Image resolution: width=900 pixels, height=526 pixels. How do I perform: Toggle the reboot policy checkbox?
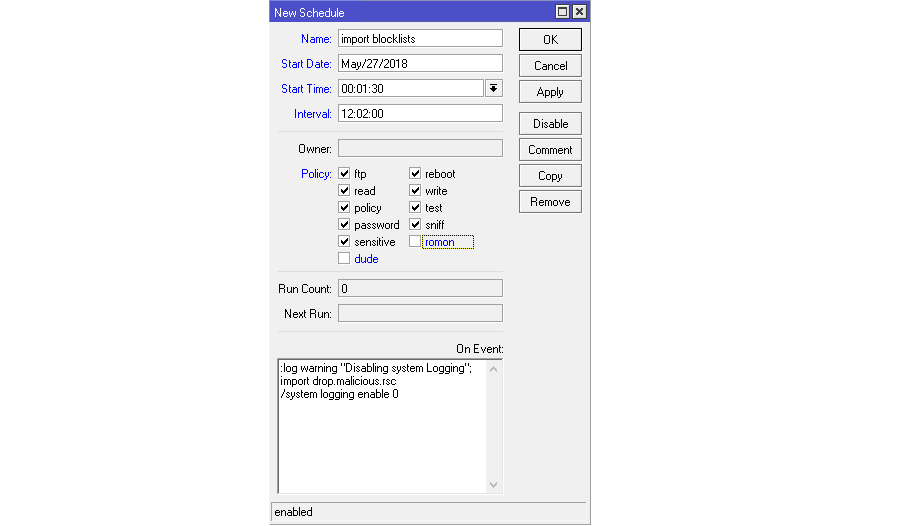tap(415, 173)
